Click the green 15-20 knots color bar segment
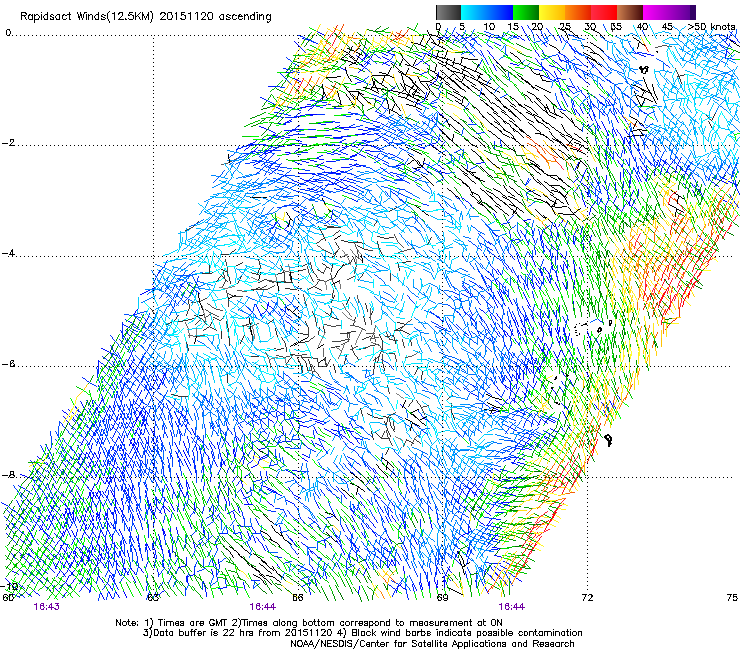The width and height of the screenshot is (740, 650). (526, 12)
